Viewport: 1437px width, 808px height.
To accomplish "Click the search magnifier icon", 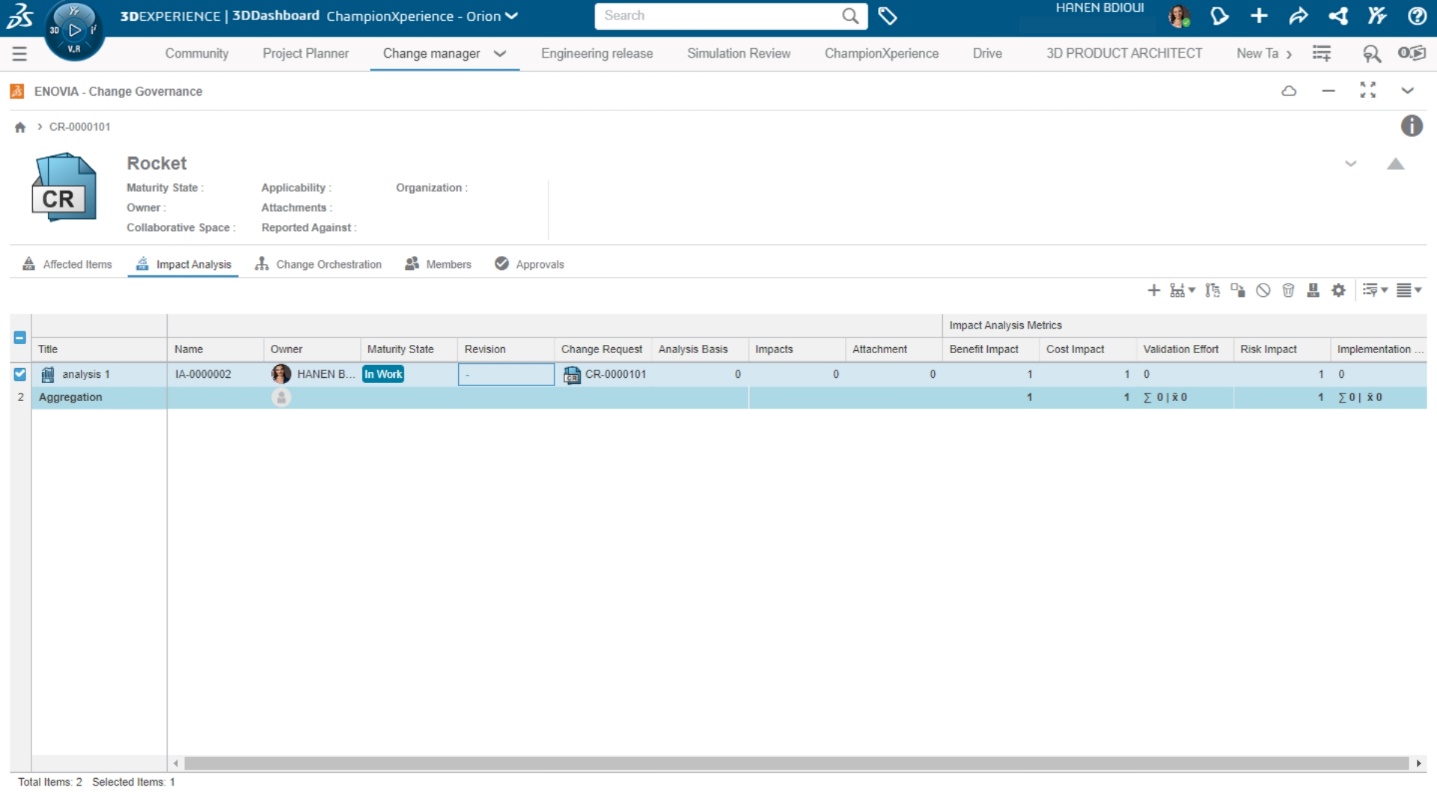I will pos(850,16).
